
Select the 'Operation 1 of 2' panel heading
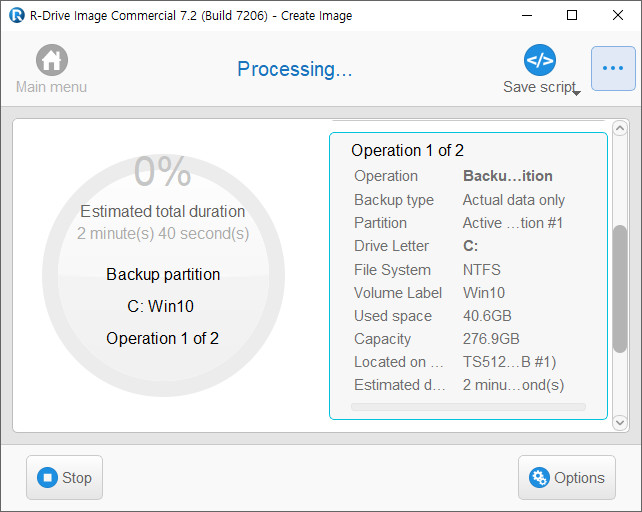[407, 150]
